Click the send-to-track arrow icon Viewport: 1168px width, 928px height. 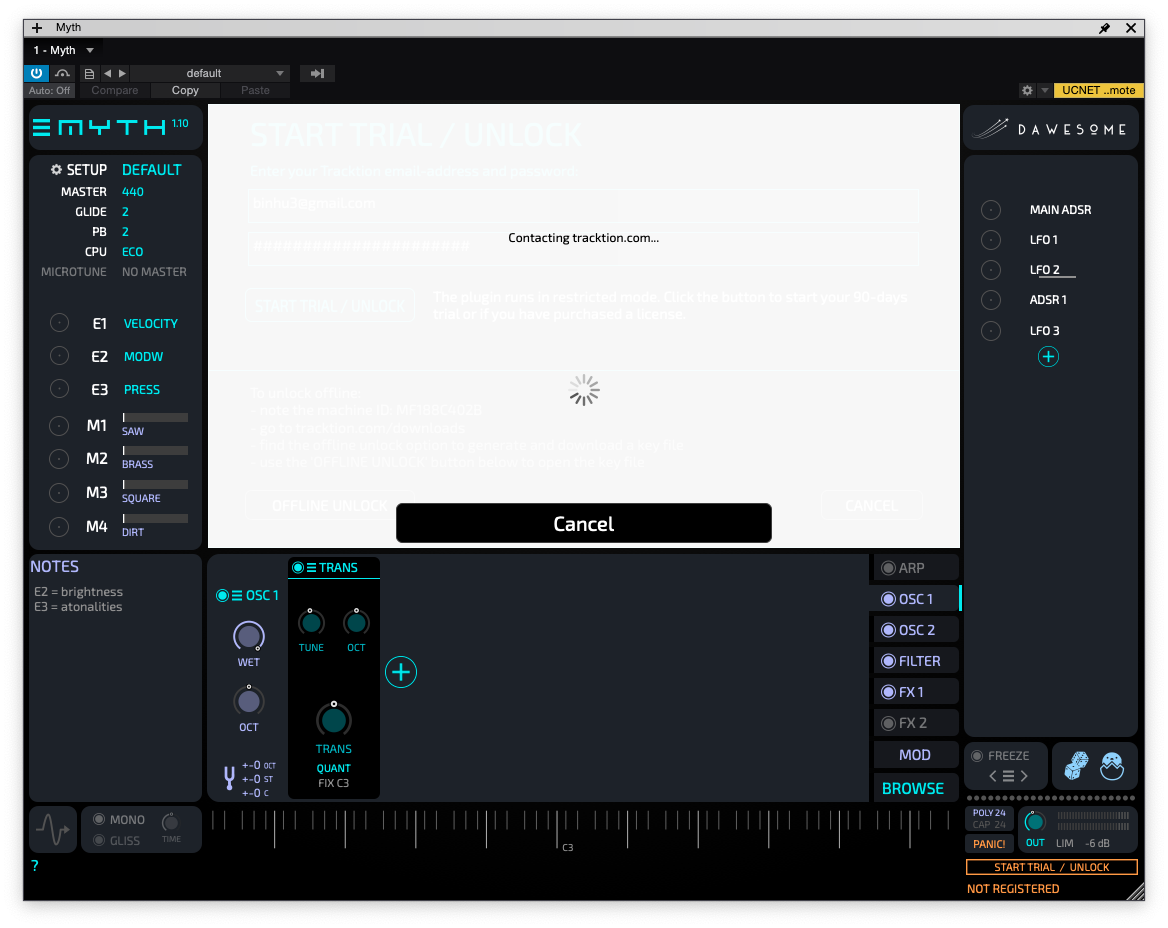[317, 73]
